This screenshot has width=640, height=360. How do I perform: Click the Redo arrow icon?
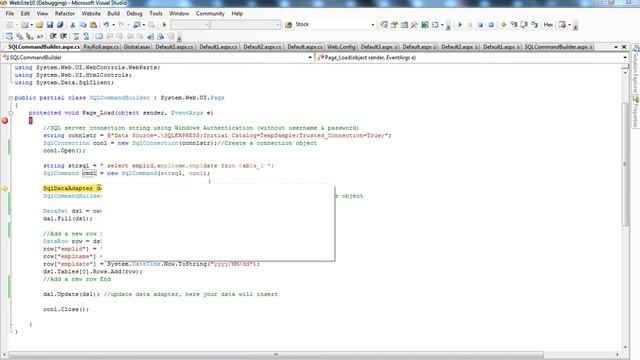(x=121, y=25)
